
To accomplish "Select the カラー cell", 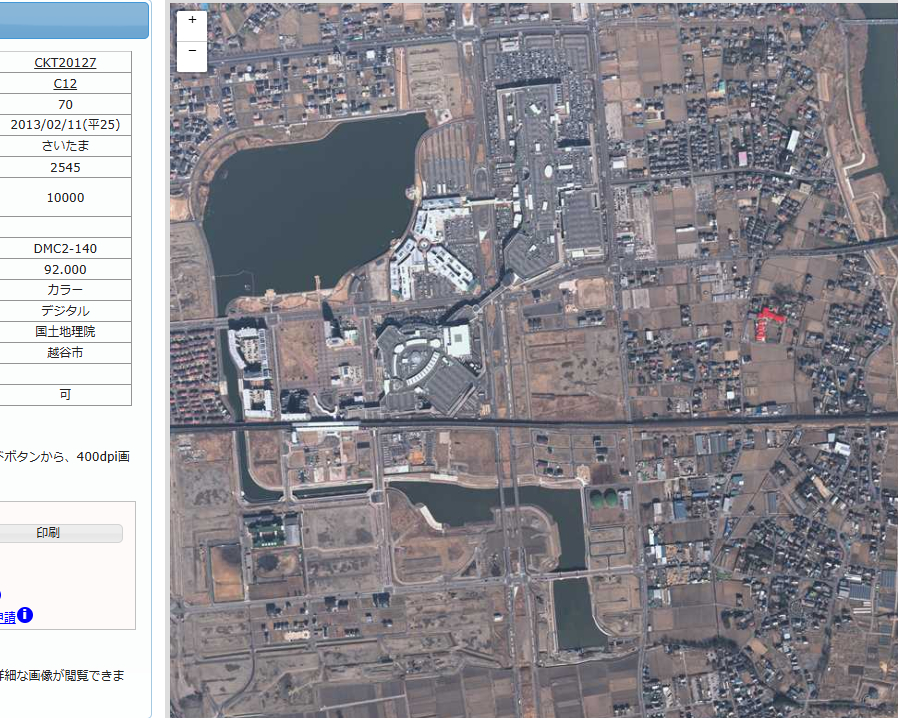I will coord(65,290).
